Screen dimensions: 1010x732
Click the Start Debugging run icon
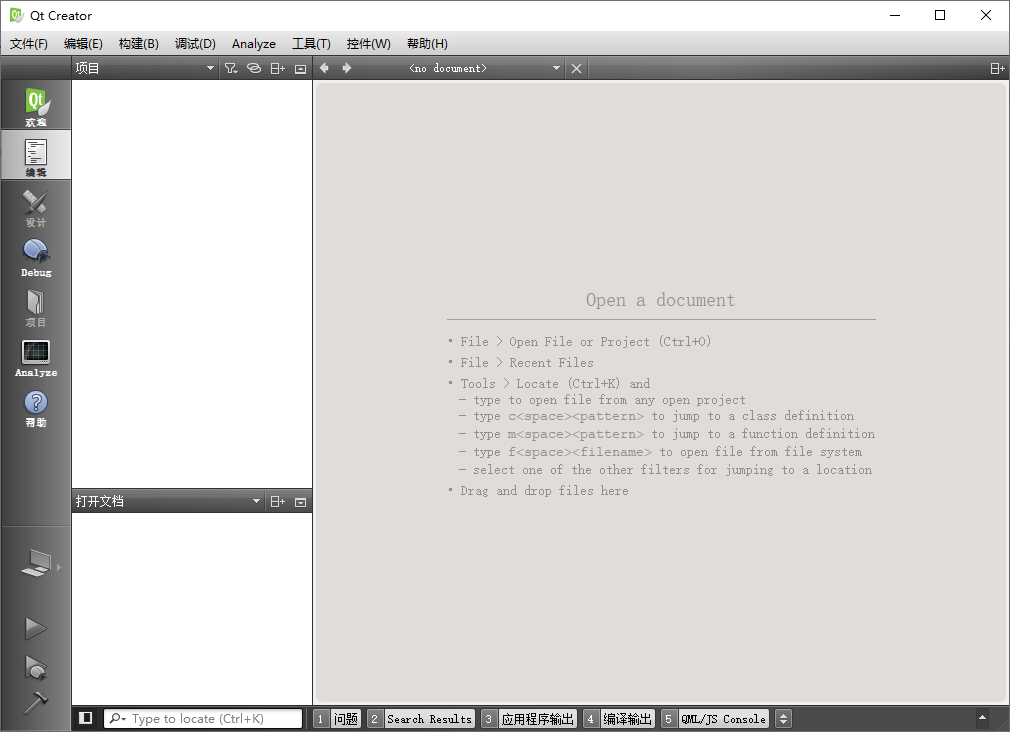point(35,668)
